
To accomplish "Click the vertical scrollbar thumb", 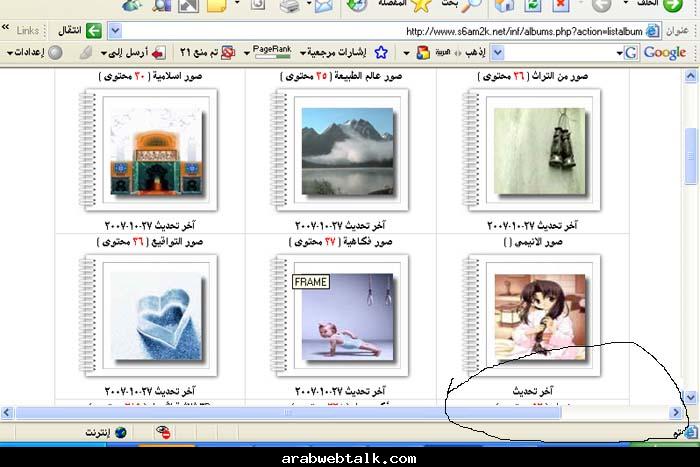I will point(690,155).
